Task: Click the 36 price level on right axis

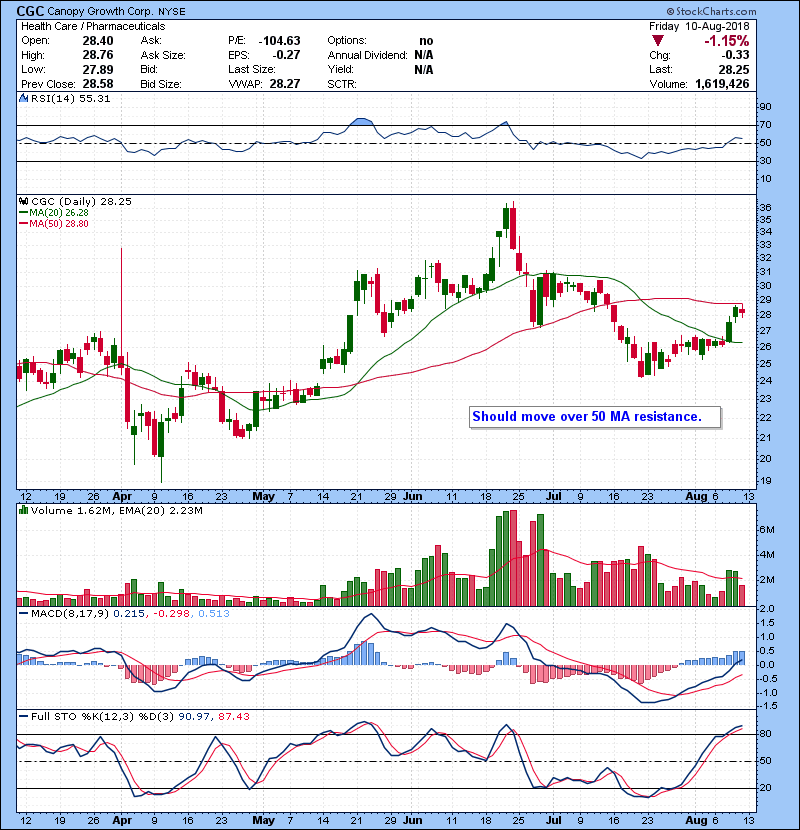Action: [x=766, y=208]
